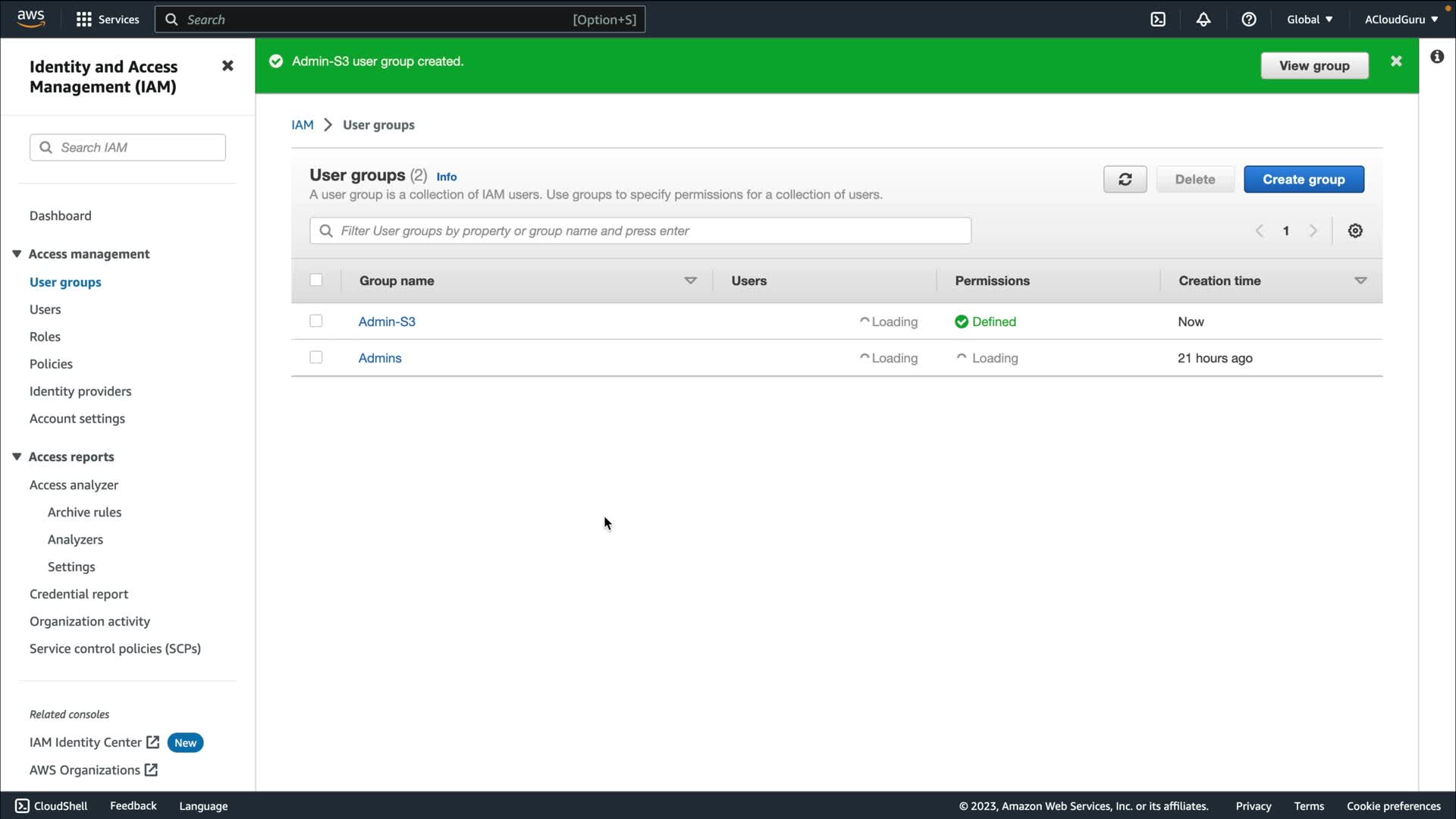1456x819 pixels.
Task: Select the Admins group checkbox
Action: point(316,357)
